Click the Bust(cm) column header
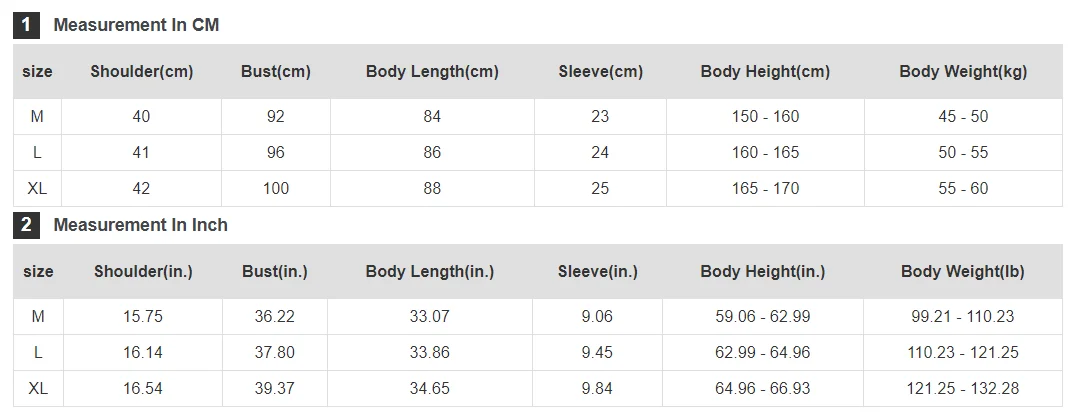1070x418 pixels. [276, 72]
